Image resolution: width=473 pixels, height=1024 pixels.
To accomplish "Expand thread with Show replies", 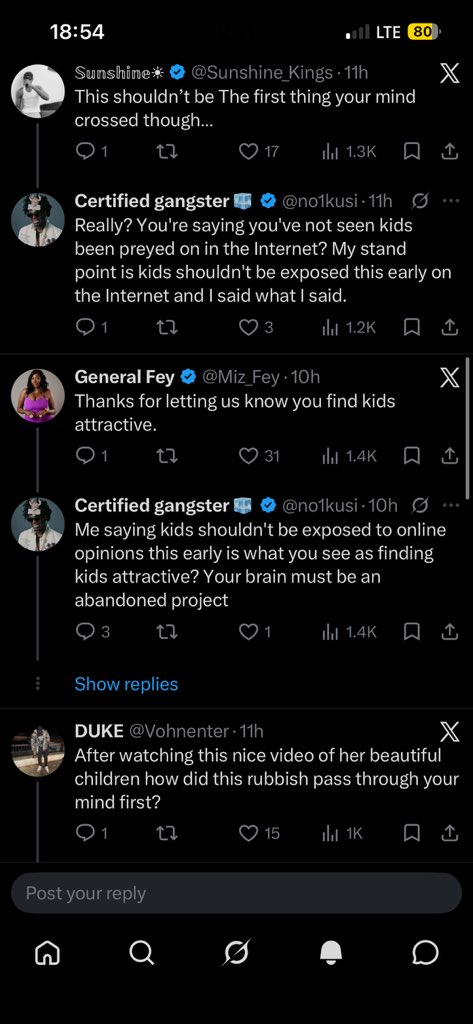I will (126, 684).
